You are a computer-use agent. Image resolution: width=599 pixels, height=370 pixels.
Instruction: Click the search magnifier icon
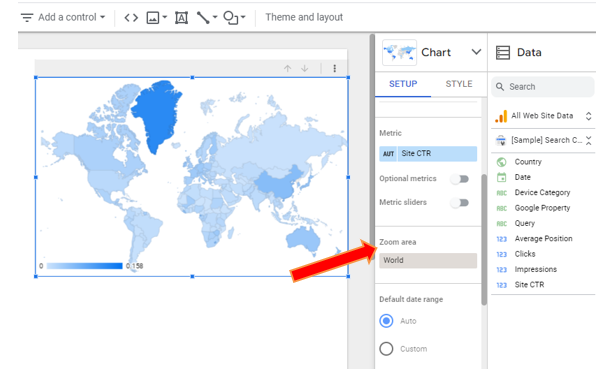point(500,87)
